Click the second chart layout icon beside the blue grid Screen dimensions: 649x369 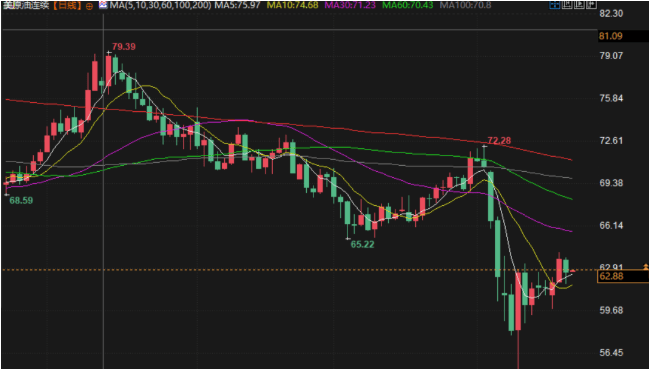click(567, 5)
